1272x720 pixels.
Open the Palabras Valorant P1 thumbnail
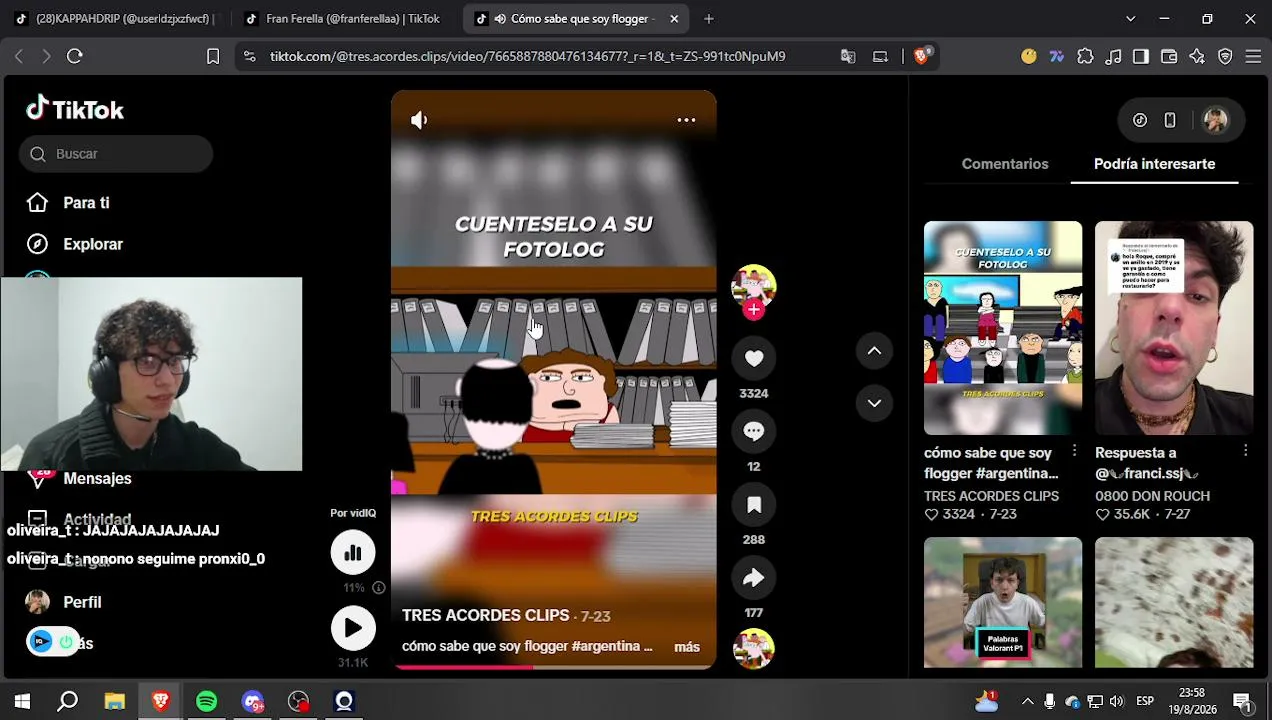1003,602
